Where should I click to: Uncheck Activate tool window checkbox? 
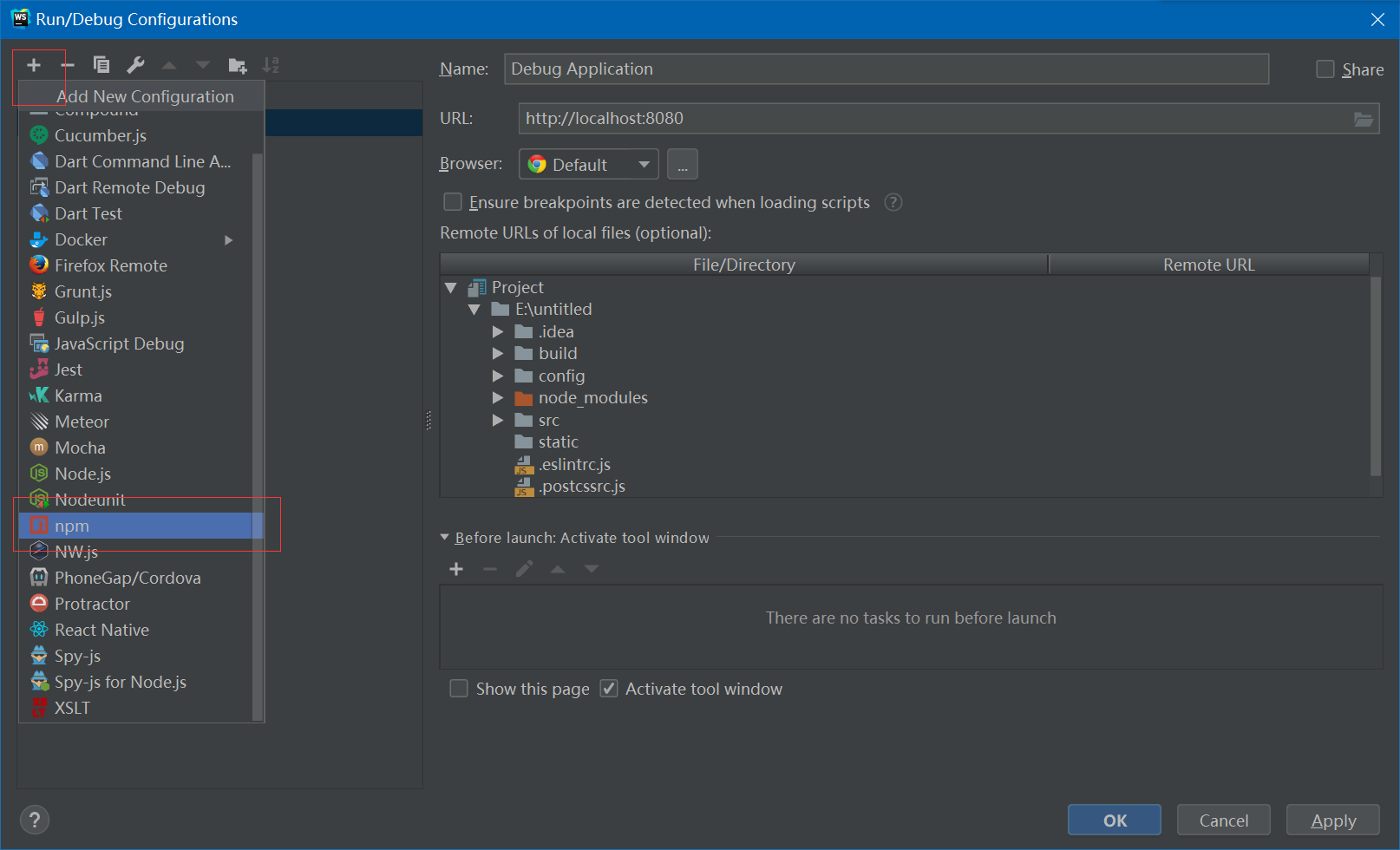pyautogui.click(x=609, y=689)
